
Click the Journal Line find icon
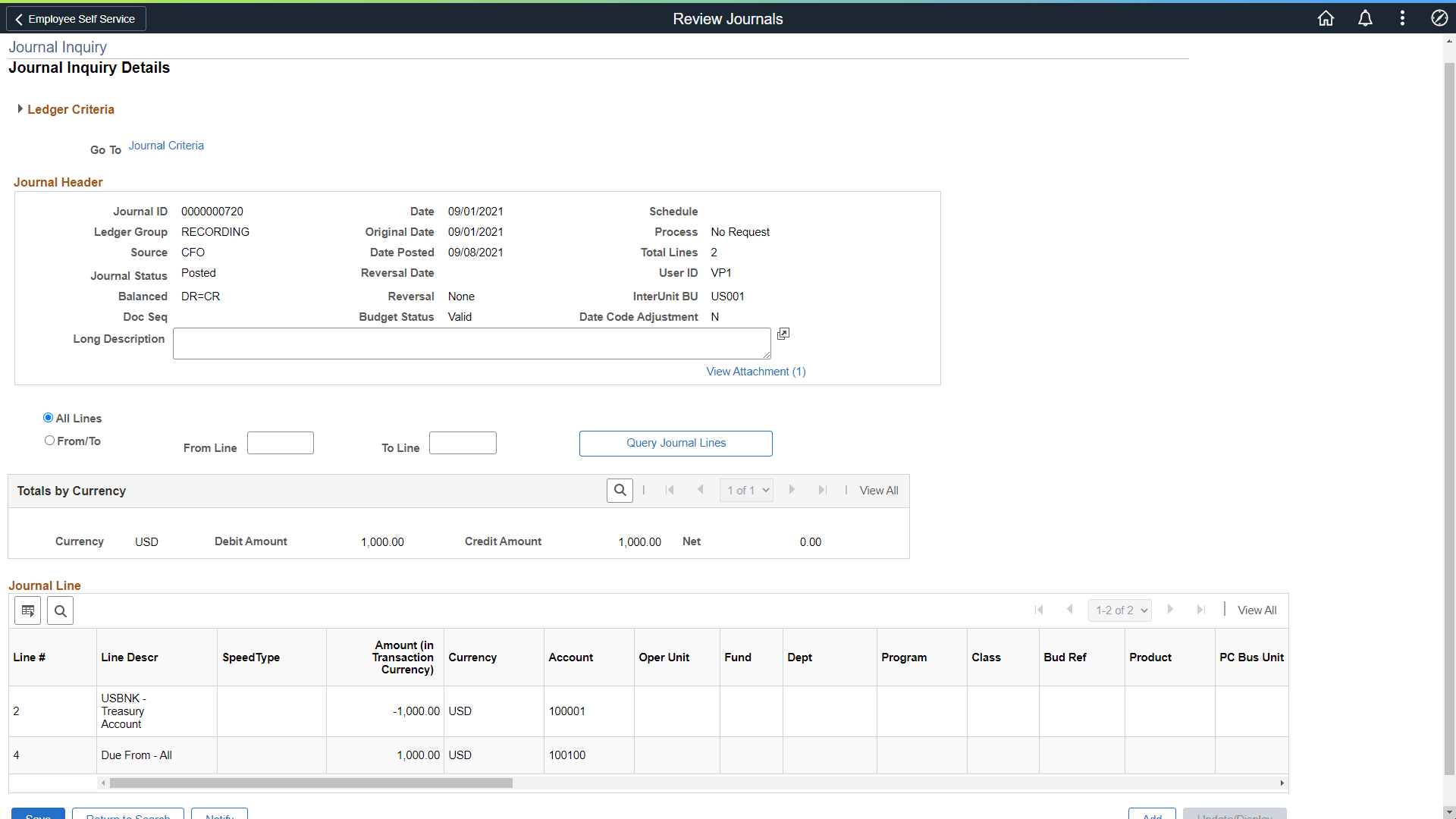[x=61, y=610]
